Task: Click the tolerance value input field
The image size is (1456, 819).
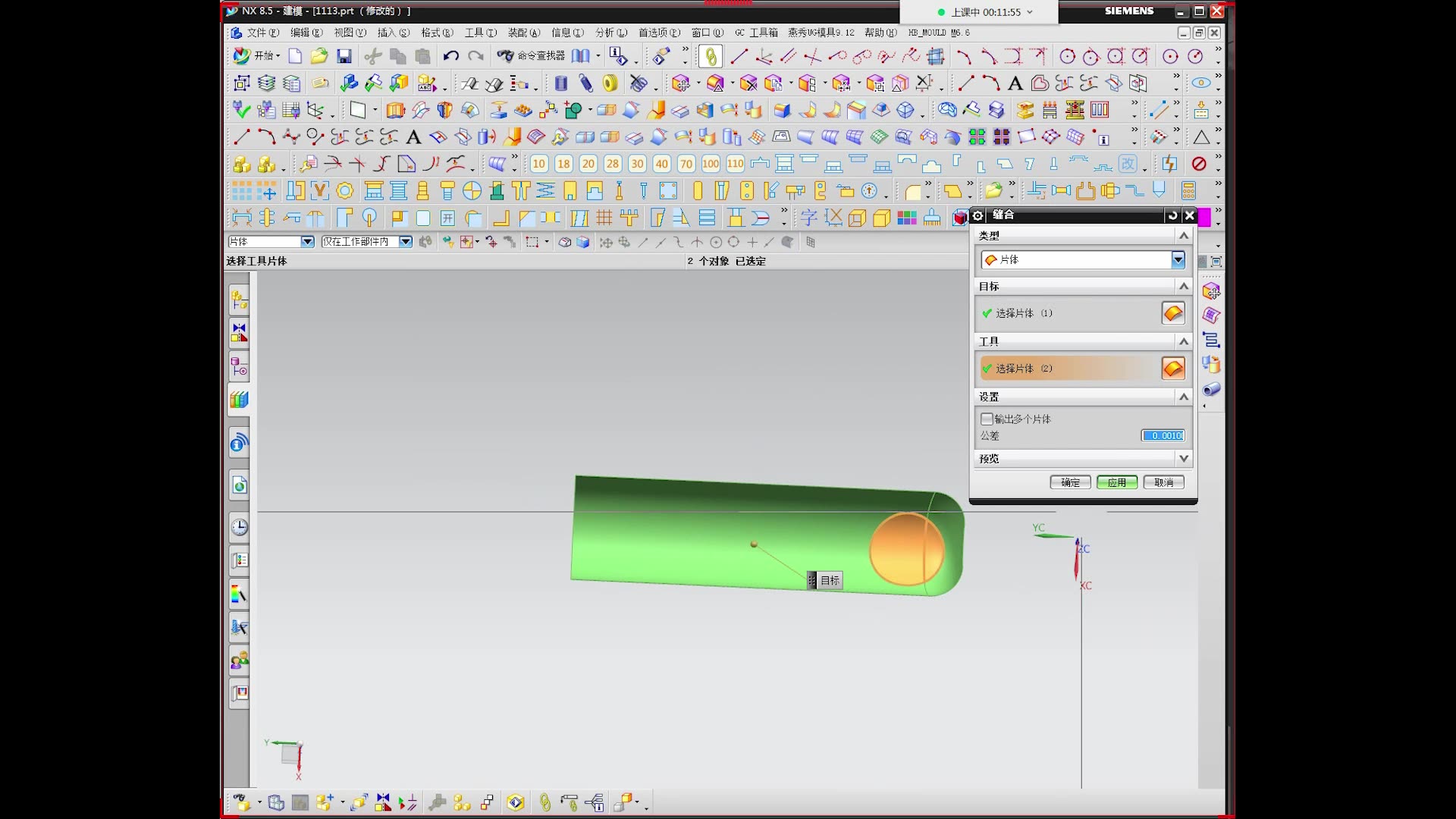Action: pyautogui.click(x=1163, y=435)
